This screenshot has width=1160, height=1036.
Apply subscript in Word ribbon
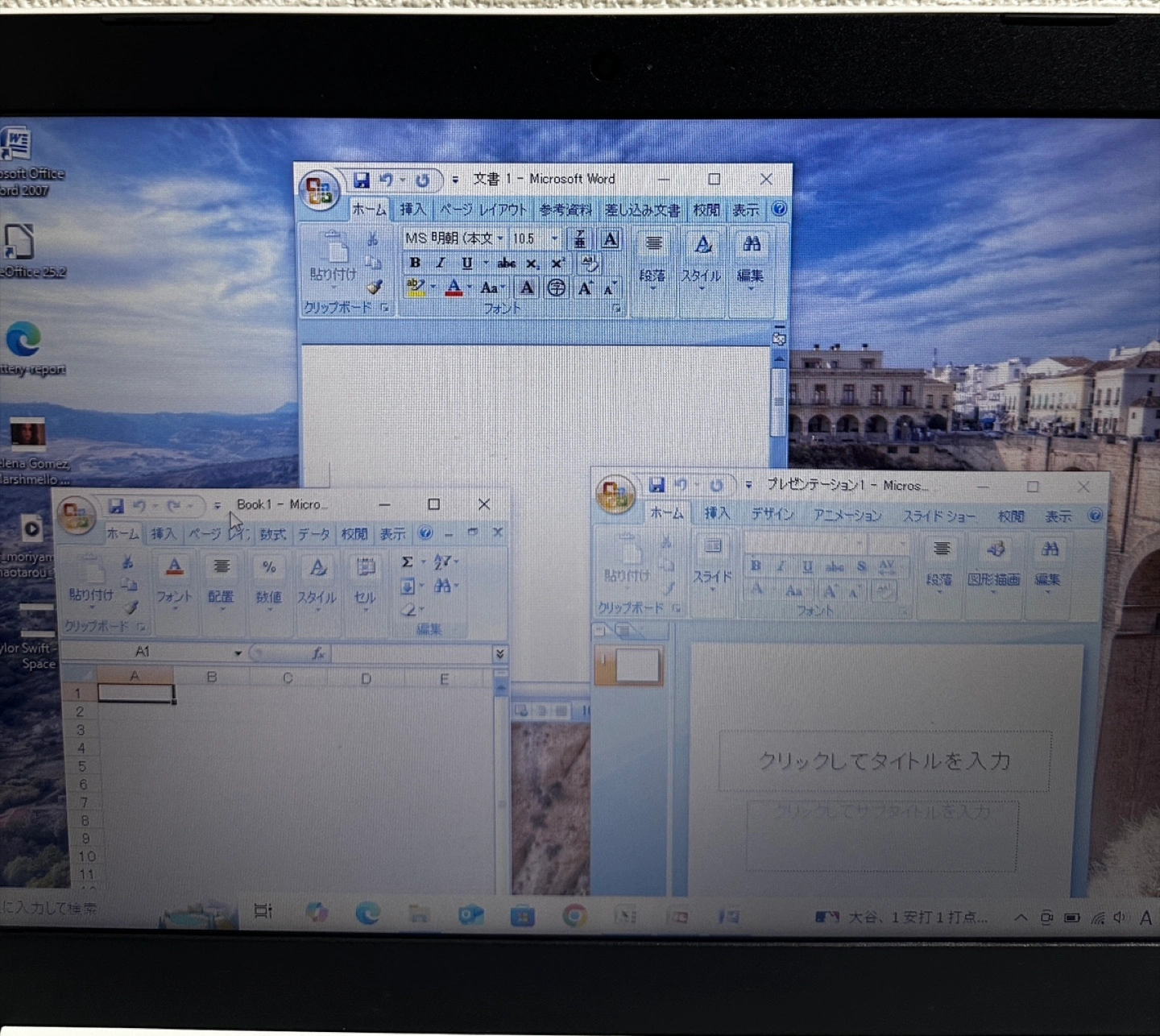click(x=532, y=263)
